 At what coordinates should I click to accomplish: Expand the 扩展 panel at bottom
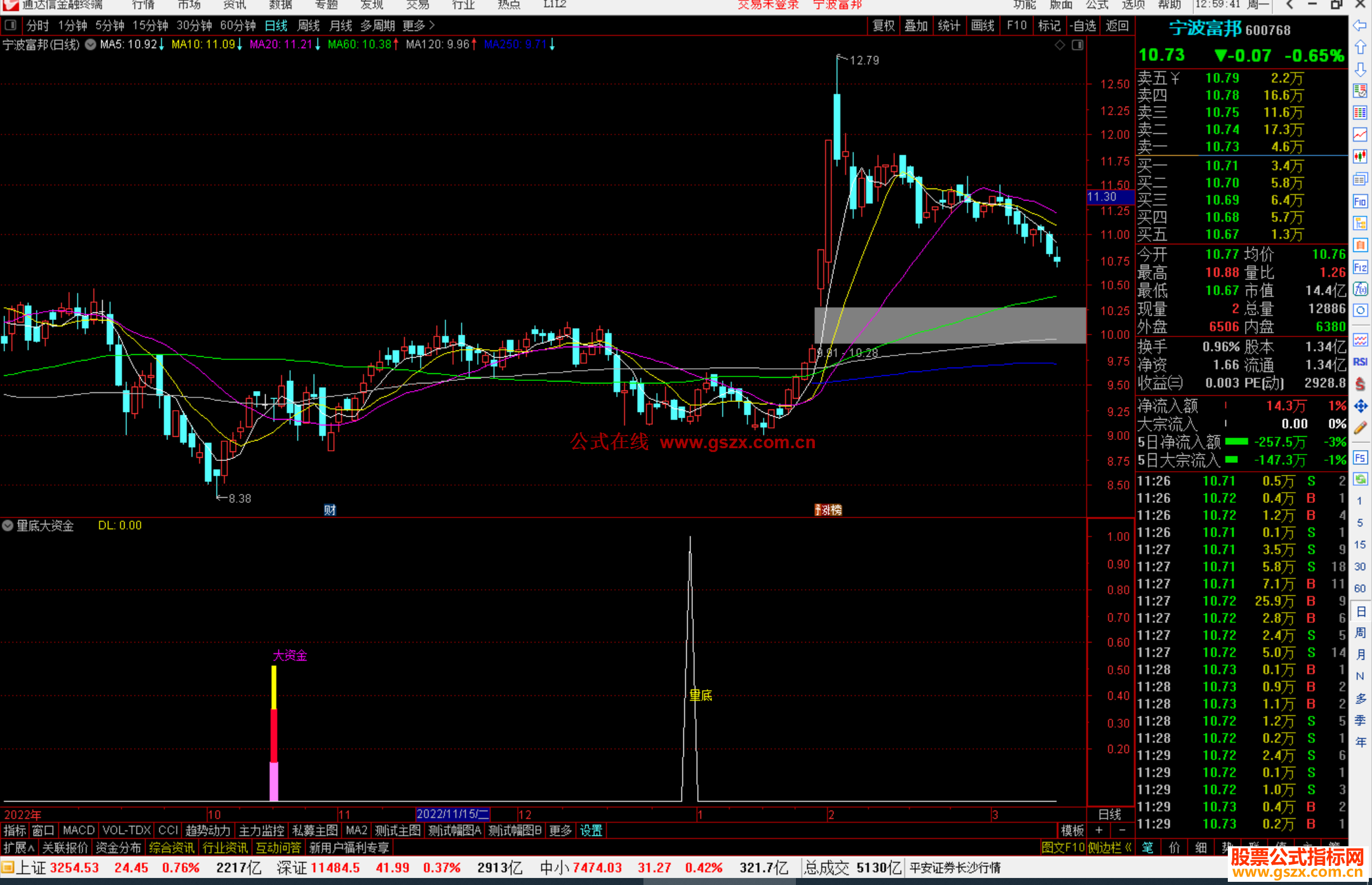[x=18, y=848]
